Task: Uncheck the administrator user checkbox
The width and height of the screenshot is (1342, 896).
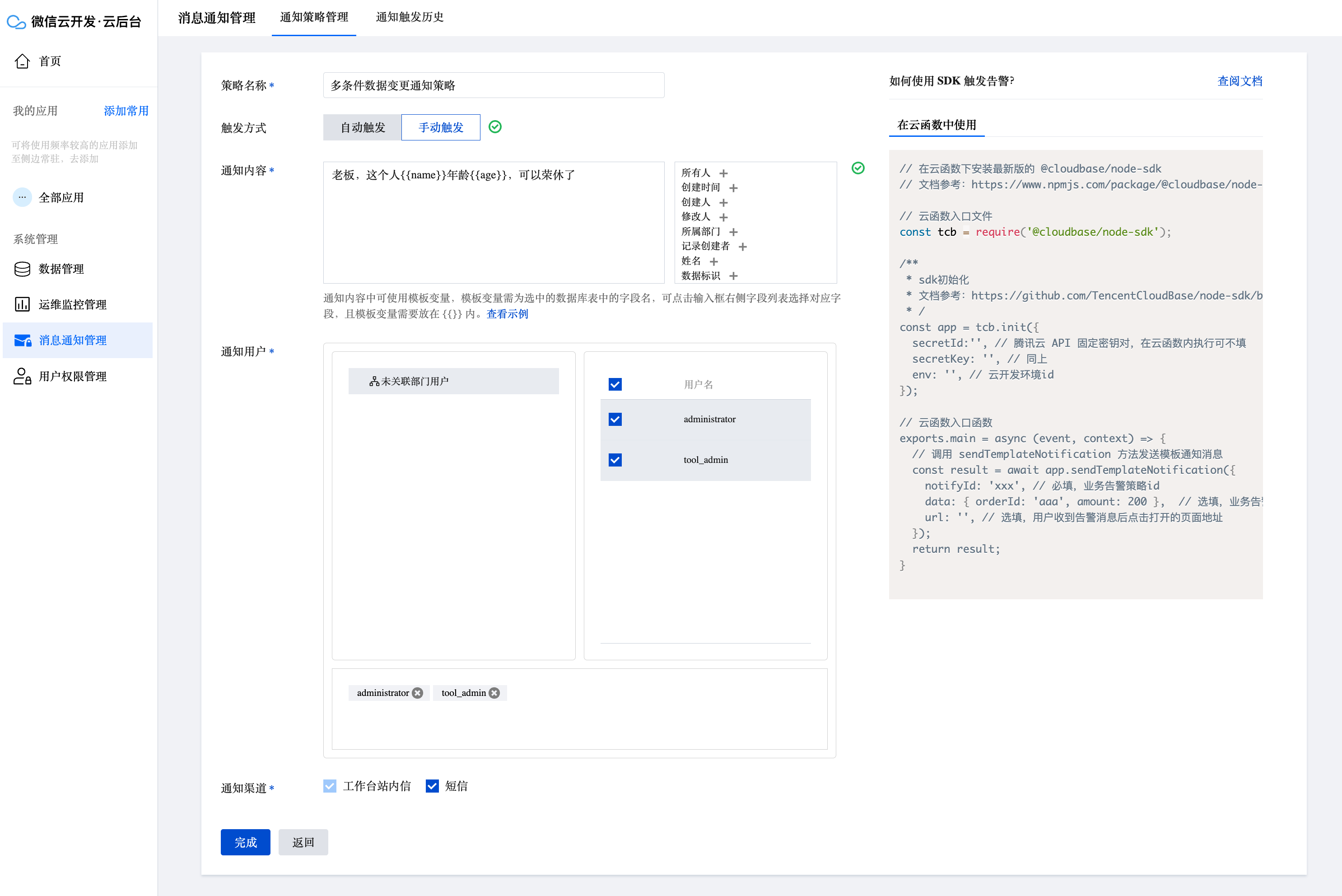Action: (x=615, y=420)
